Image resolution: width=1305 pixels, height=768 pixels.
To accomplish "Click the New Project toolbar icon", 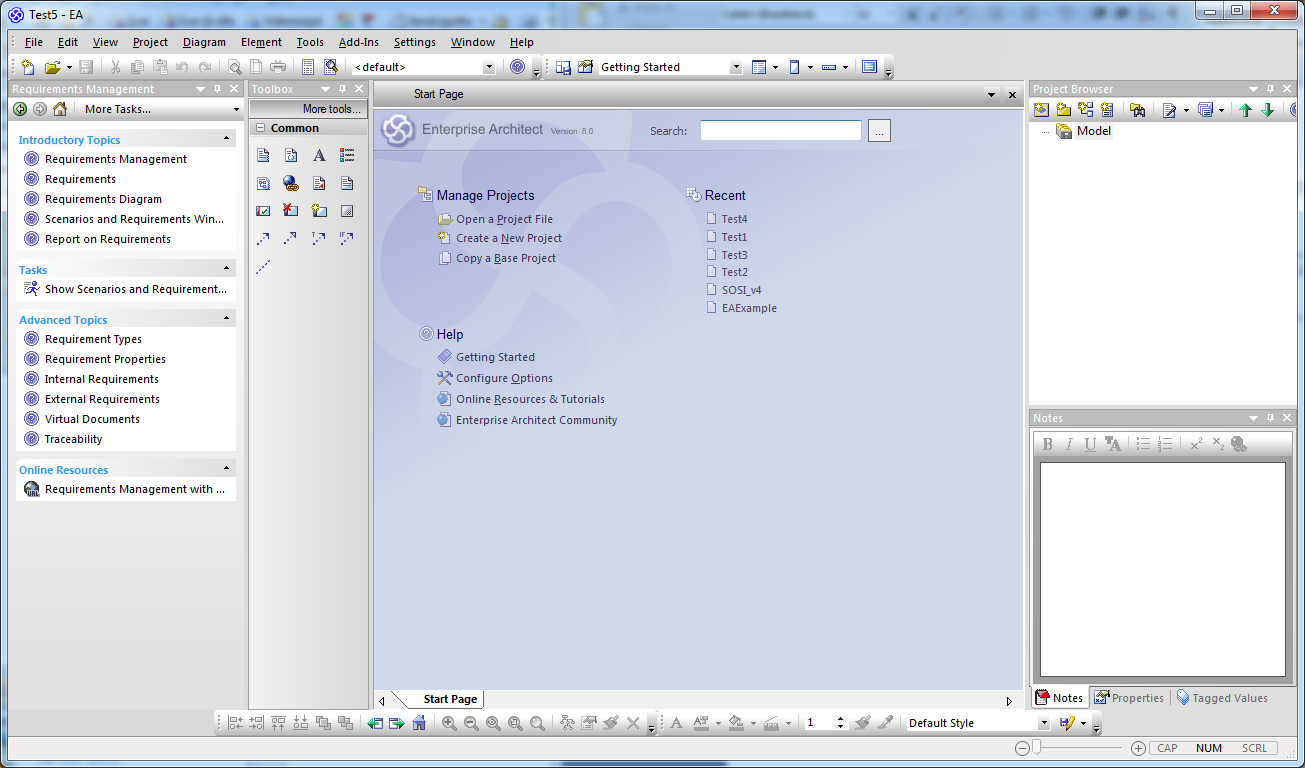I will tap(28, 67).
